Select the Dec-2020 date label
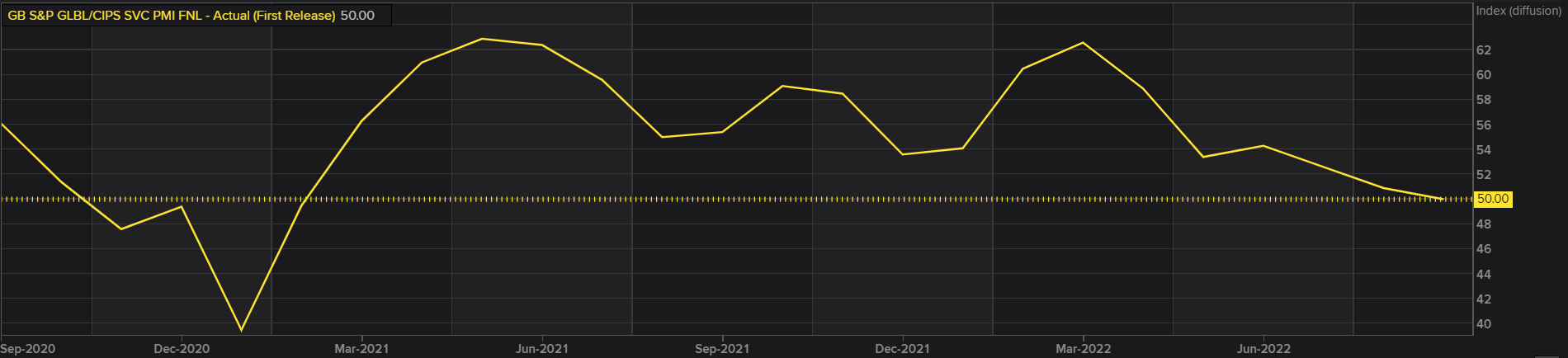The image size is (1568, 358). coord(182,349)
